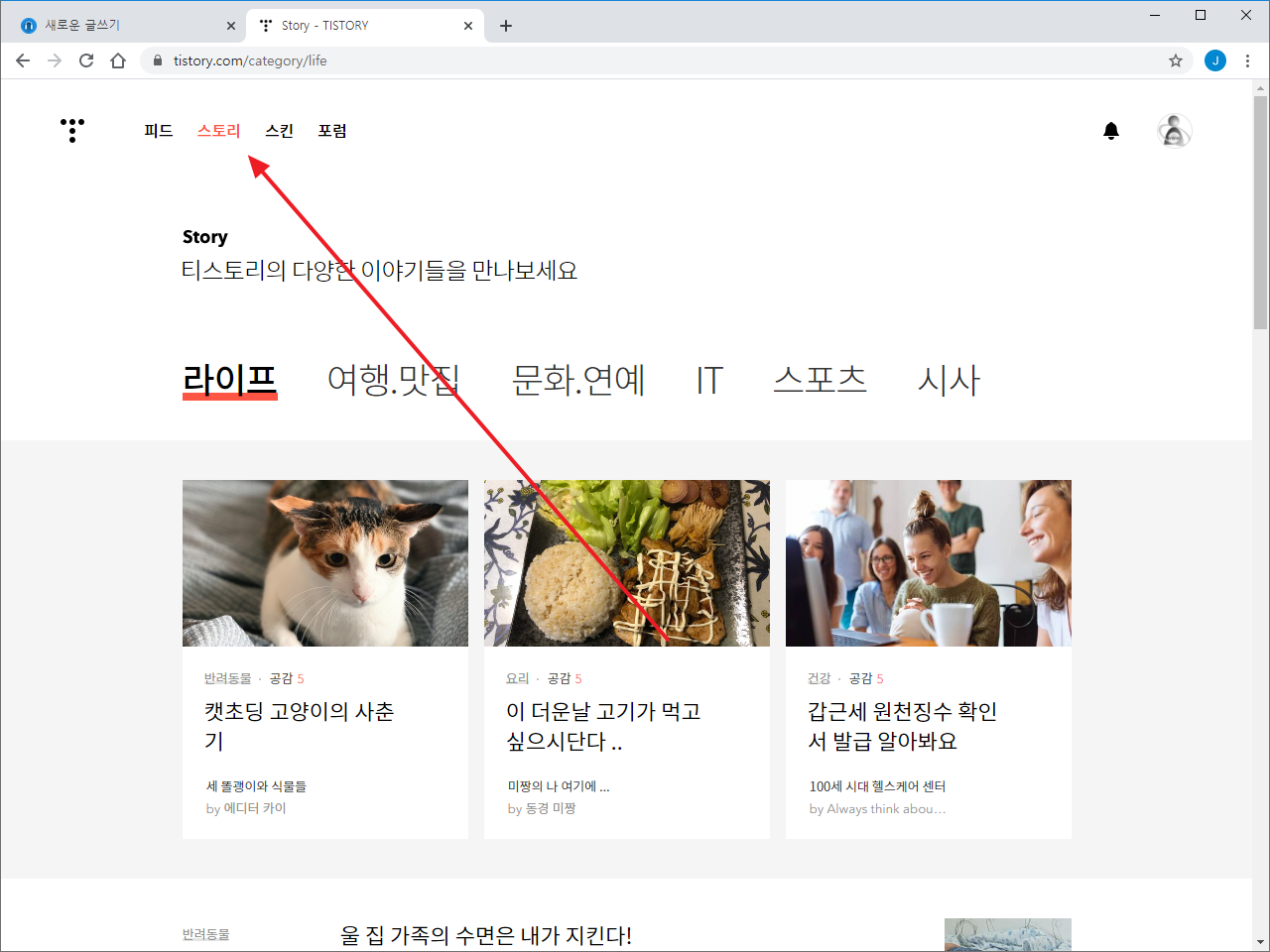Maximize the Chrome window
The height and width of the screenshot is (952, 1270).
(x=1201, y=15)
